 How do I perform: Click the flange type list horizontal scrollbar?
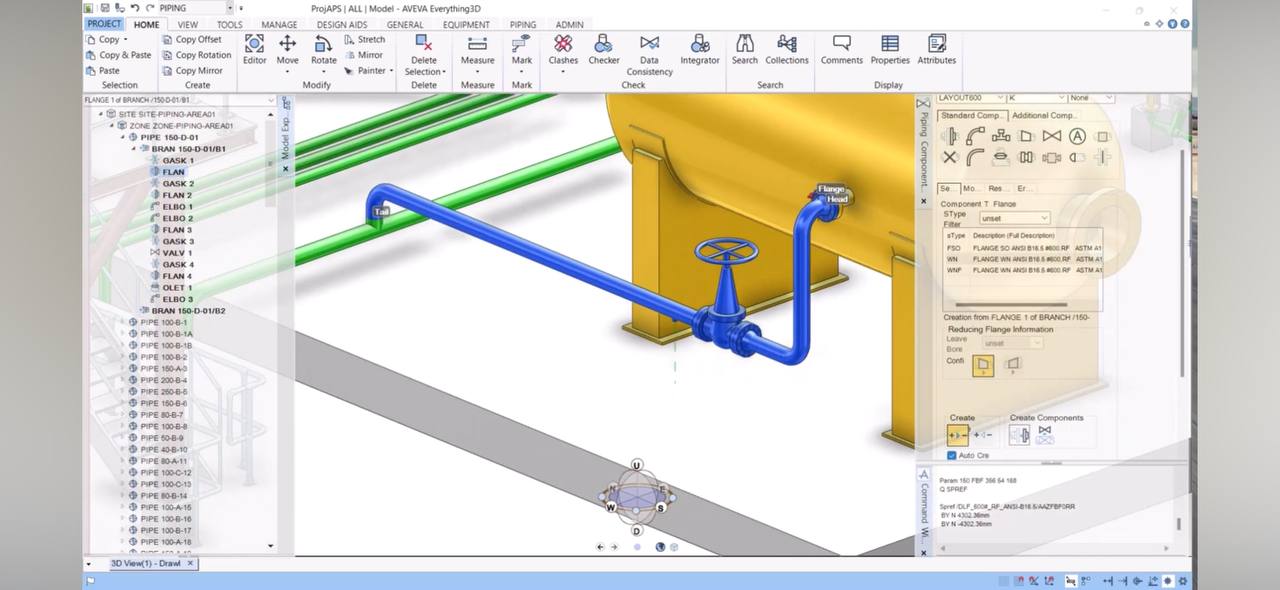pyautogui.click(x=1010, y=305)
